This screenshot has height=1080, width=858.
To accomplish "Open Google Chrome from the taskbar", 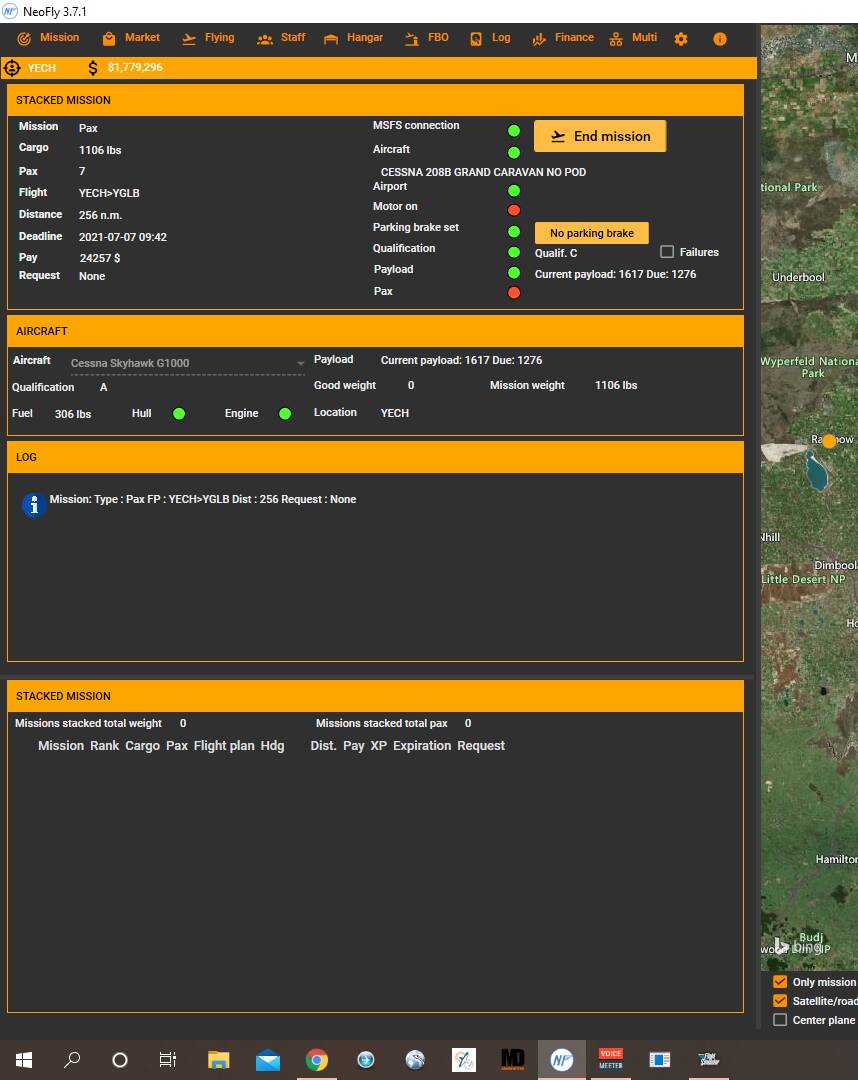I will click(x=317, y=1060).
